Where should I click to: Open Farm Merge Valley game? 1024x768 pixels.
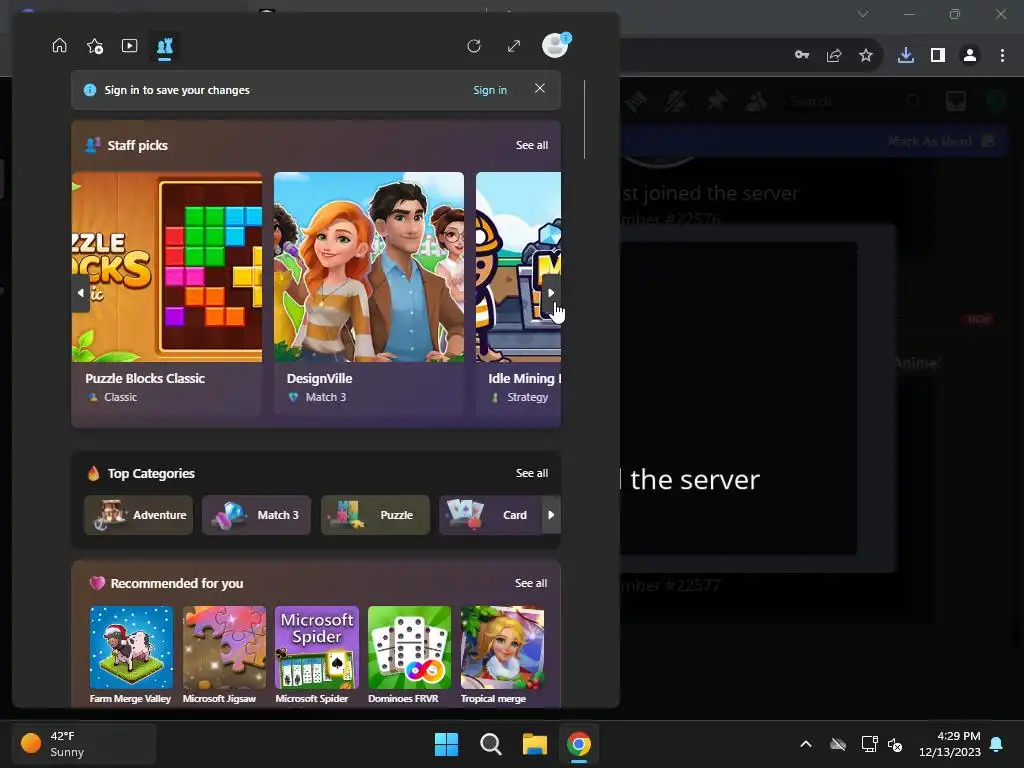(131, 655)
